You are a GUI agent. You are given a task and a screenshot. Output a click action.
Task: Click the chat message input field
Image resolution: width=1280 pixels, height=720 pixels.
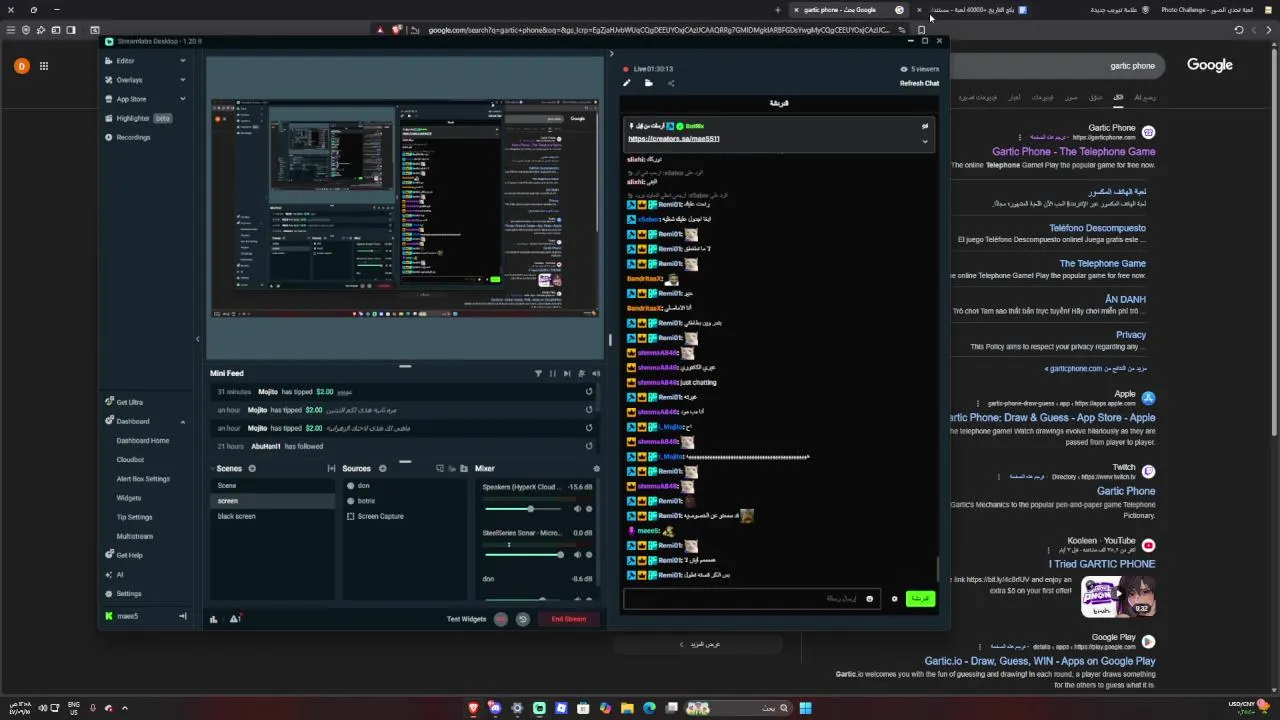[751, 599]
